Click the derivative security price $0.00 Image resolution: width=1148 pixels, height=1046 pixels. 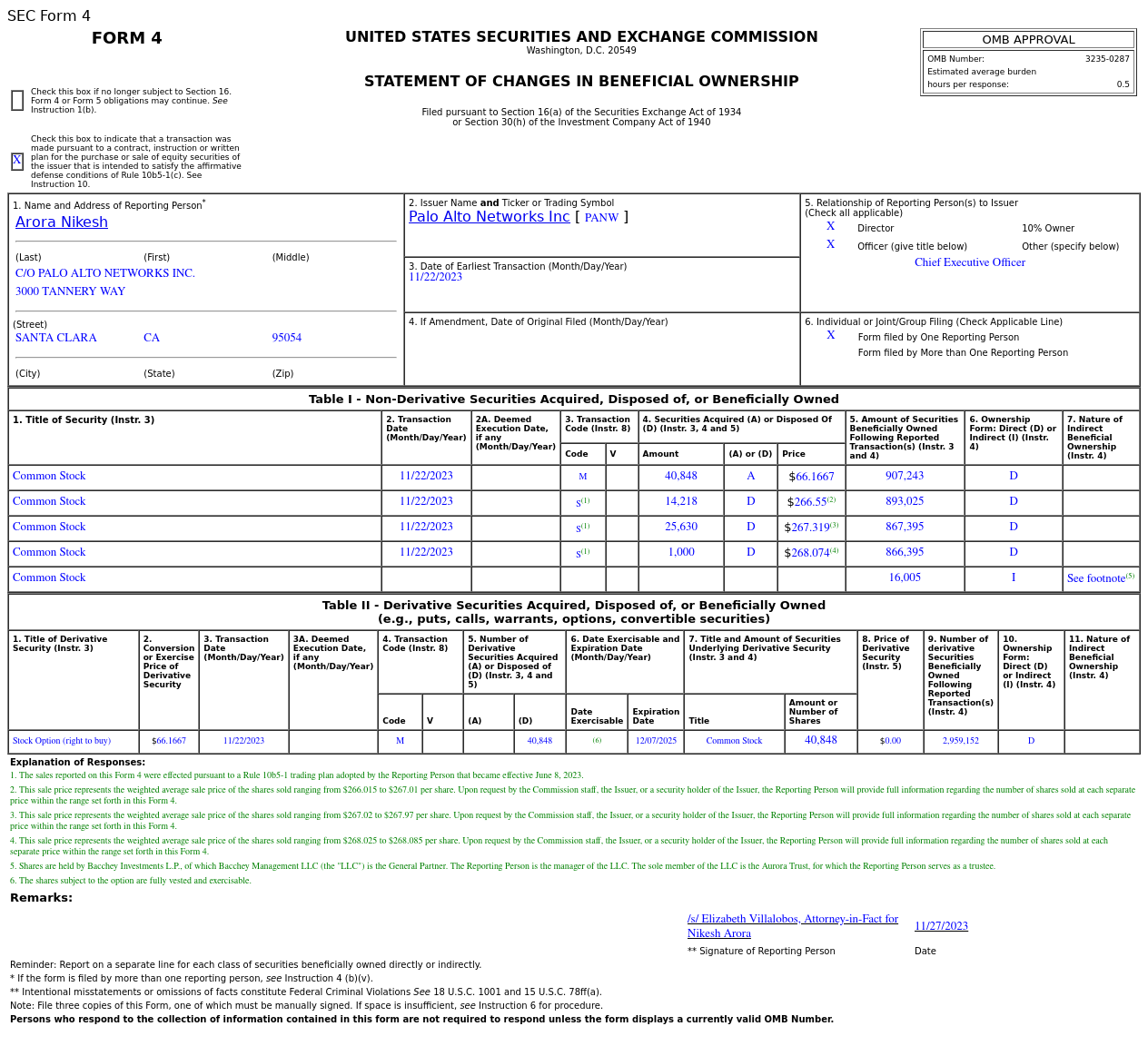pos(890,741)
